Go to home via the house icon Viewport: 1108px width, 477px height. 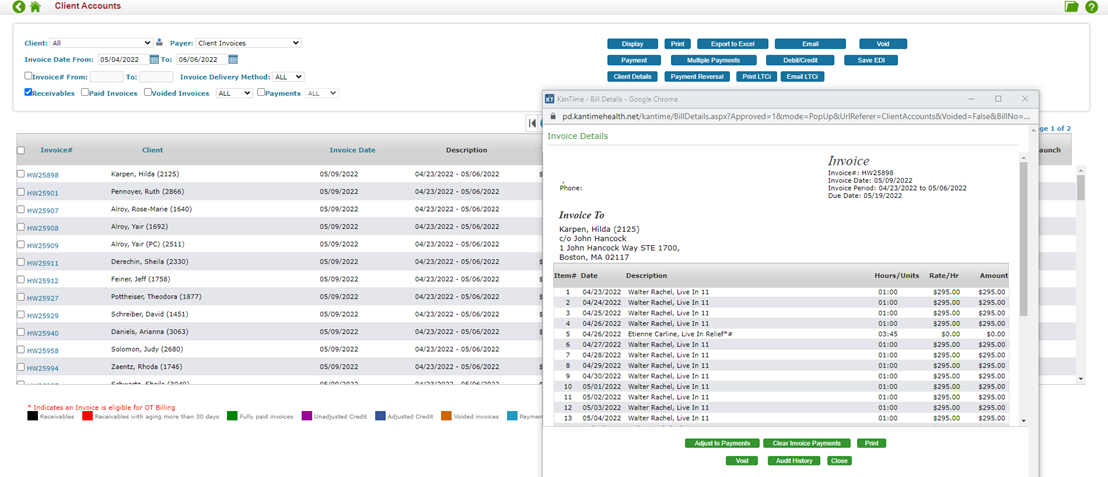click(x=36, y=7)
